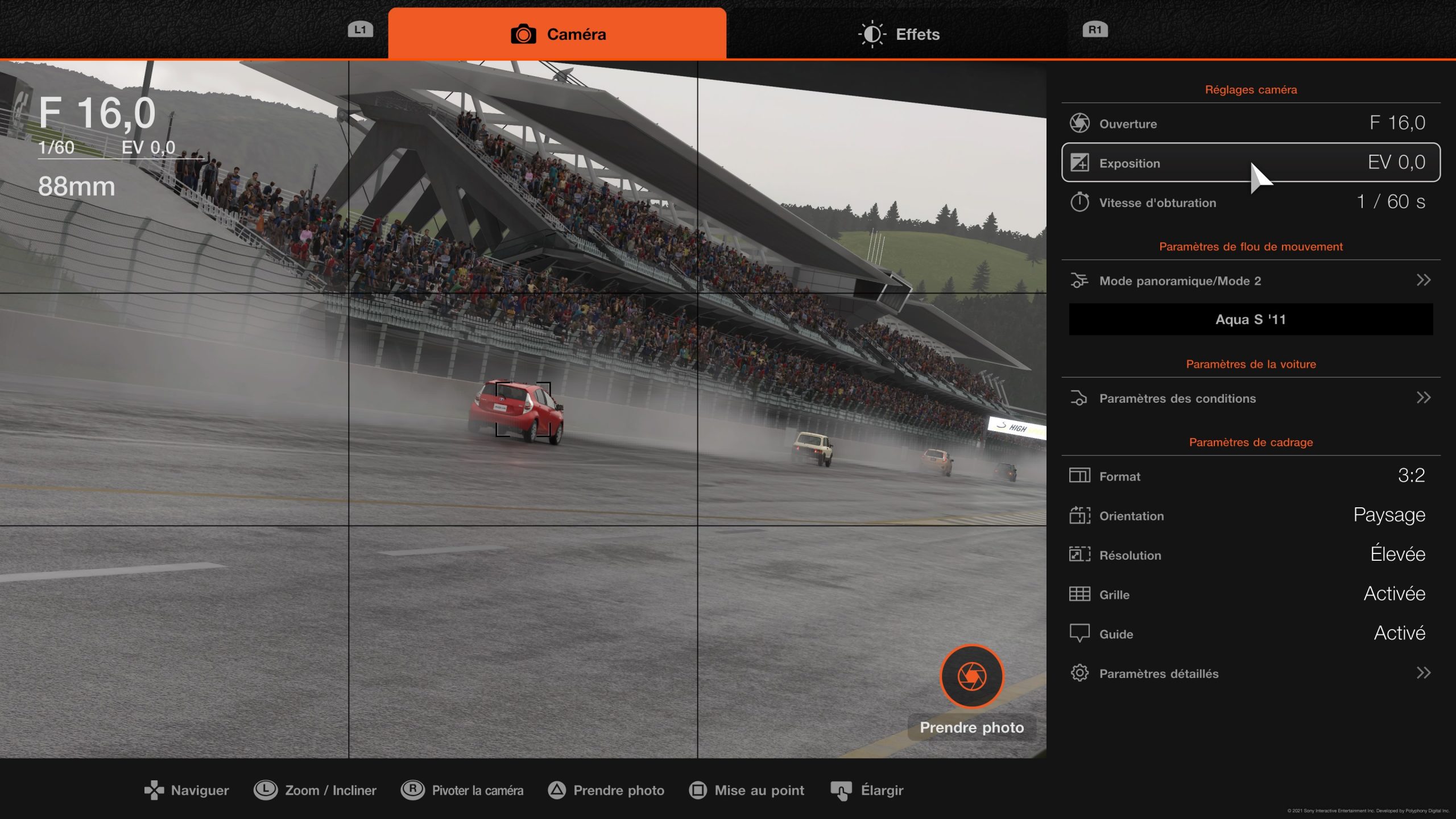The image size is (1456, 819).
Task: Click the Orientation icon
Action: coord(1079,515)
